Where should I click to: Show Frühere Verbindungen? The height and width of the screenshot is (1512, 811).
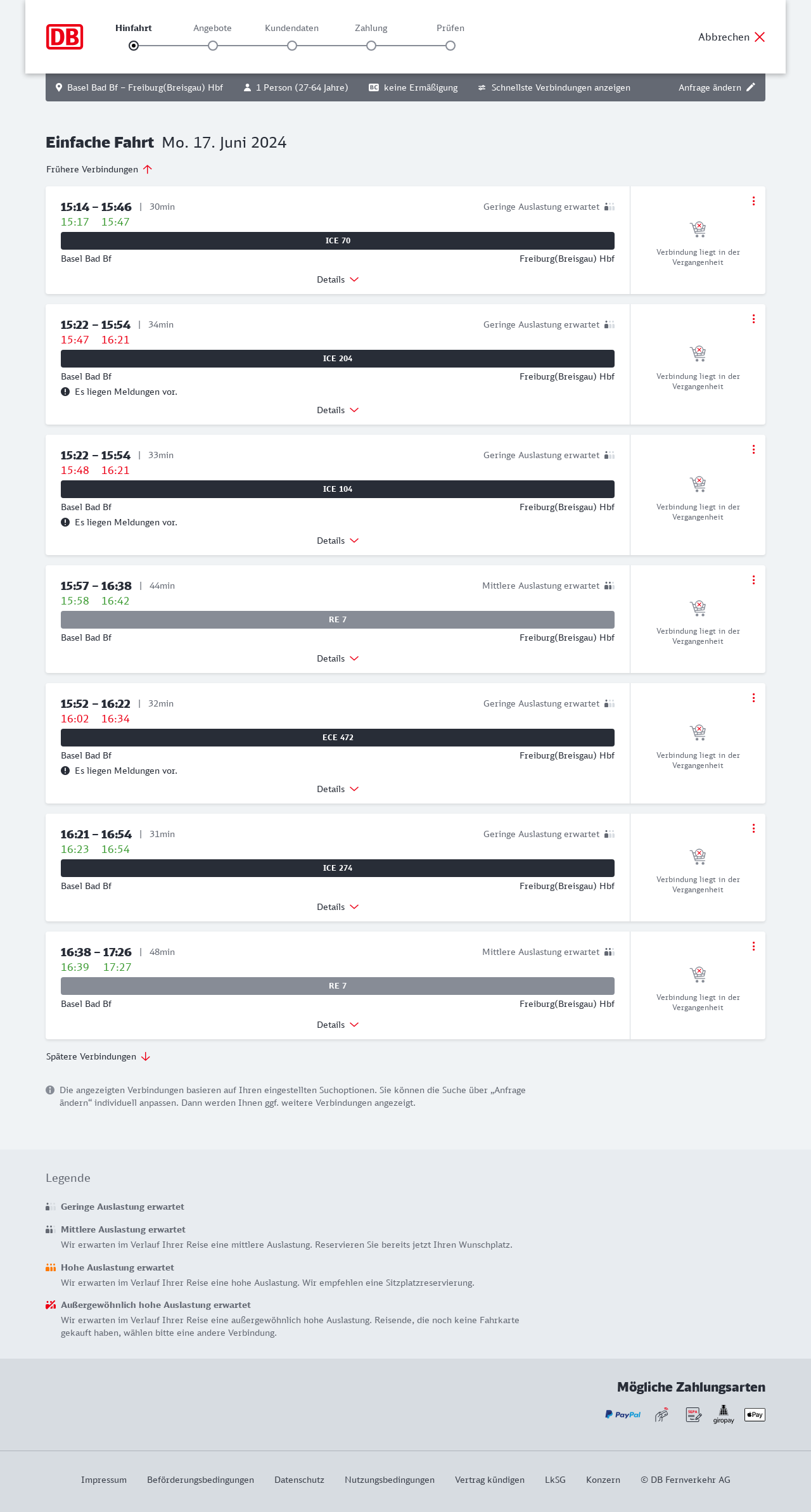click(99, 169)
